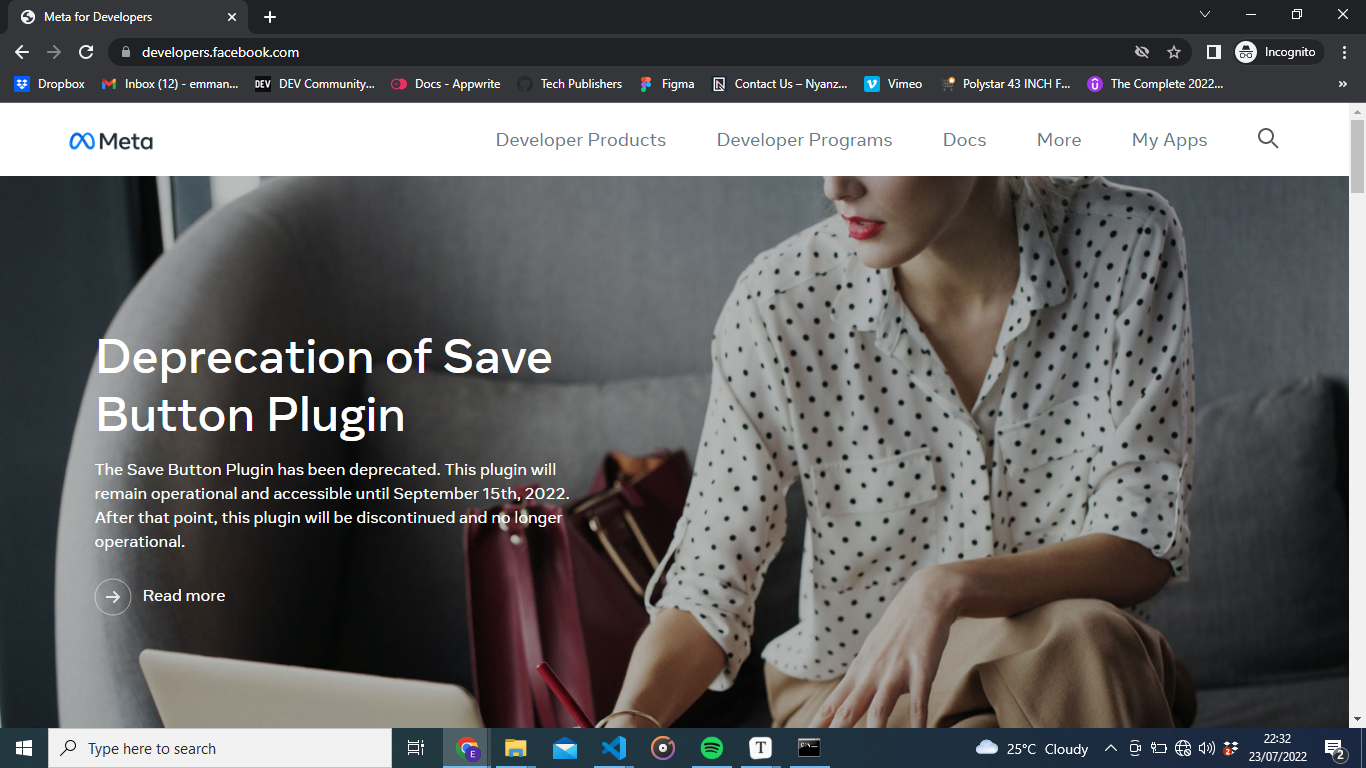Image resolution: width=1366 pixels, height=768 pixels.
Task: Show hidden bookmarks with the chevron
Action: point(1342,84)
